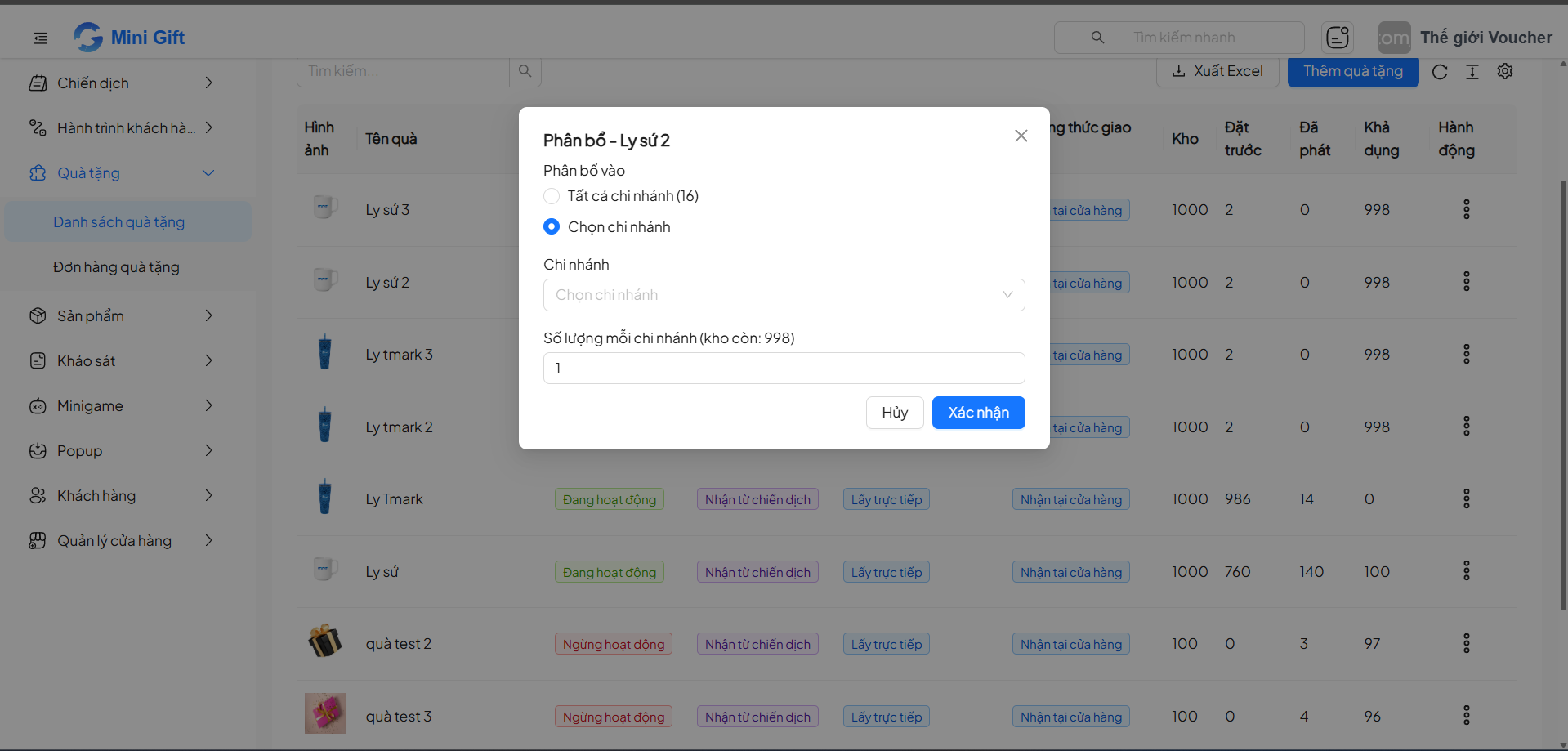1568x751 pixels.
Task: Click the Tìm kiếm nhanh search field
Action: (x=1179, y=38)
